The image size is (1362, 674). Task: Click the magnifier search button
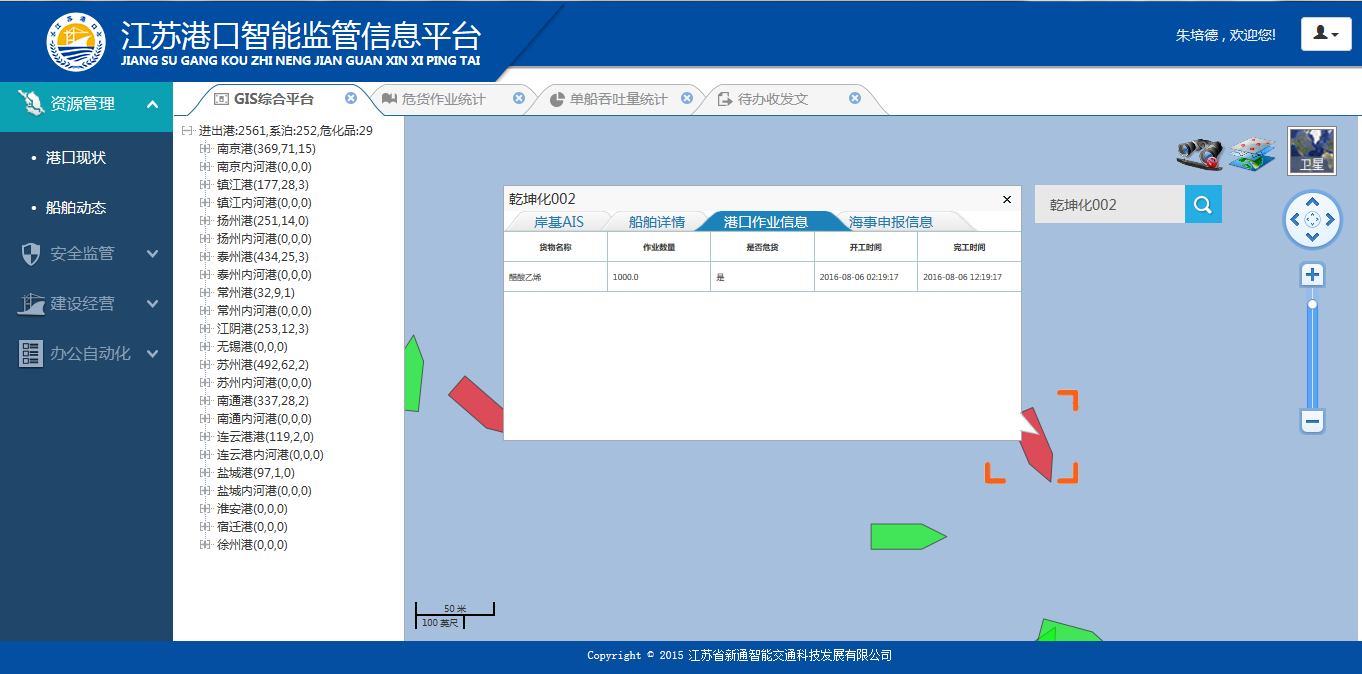tap(1203, 205)
